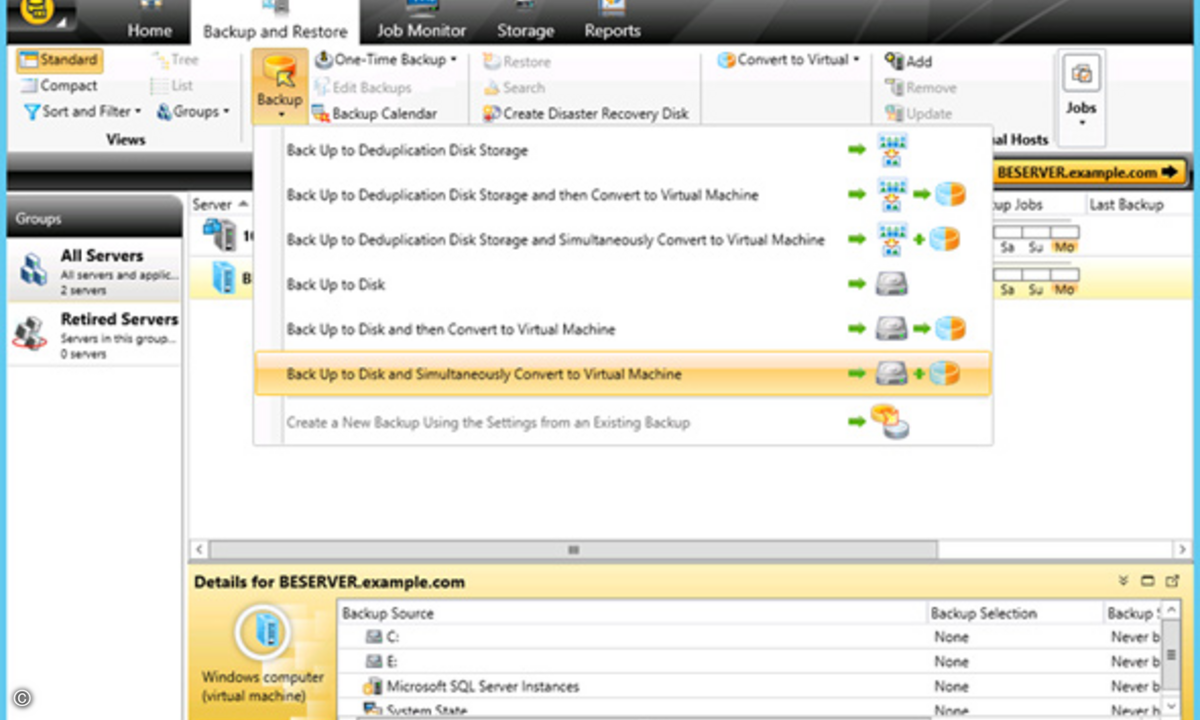Image resolution: width=1200 pixels, height=720 pixels.
Task: Open One-Time Backup dropdown
Action: pos(385,60)
